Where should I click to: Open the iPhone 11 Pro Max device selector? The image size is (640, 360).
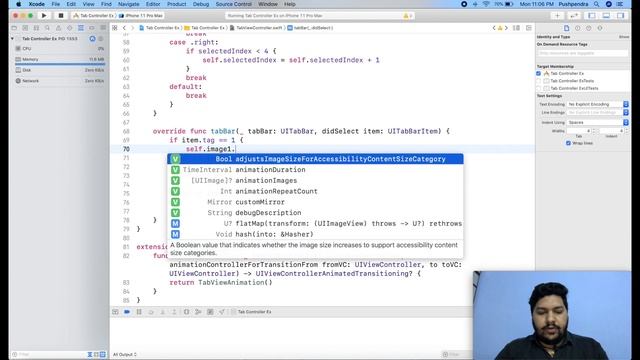141,16
